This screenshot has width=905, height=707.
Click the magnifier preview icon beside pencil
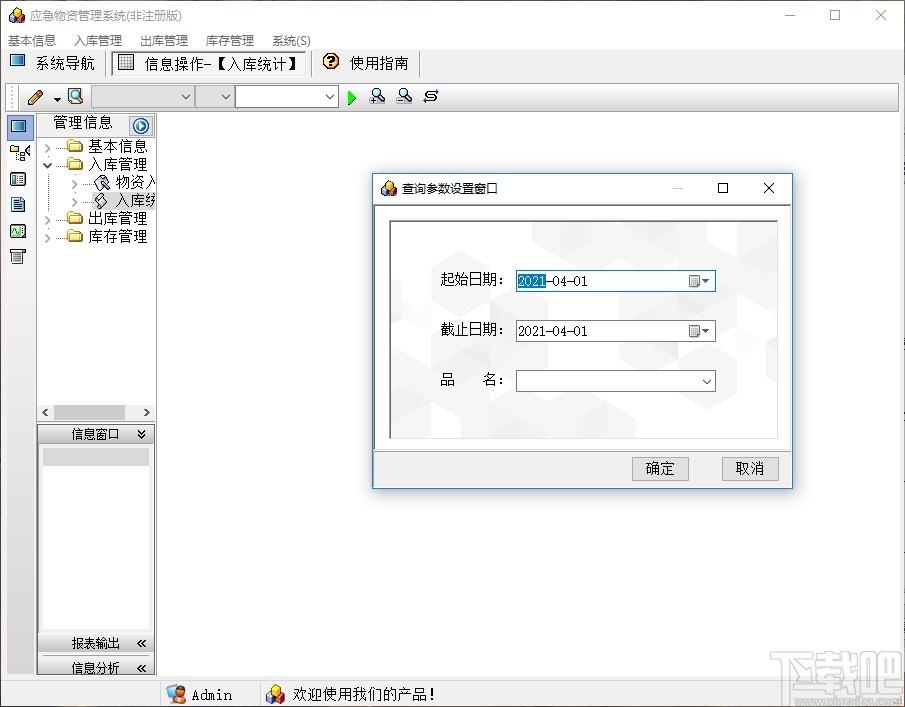75,96
